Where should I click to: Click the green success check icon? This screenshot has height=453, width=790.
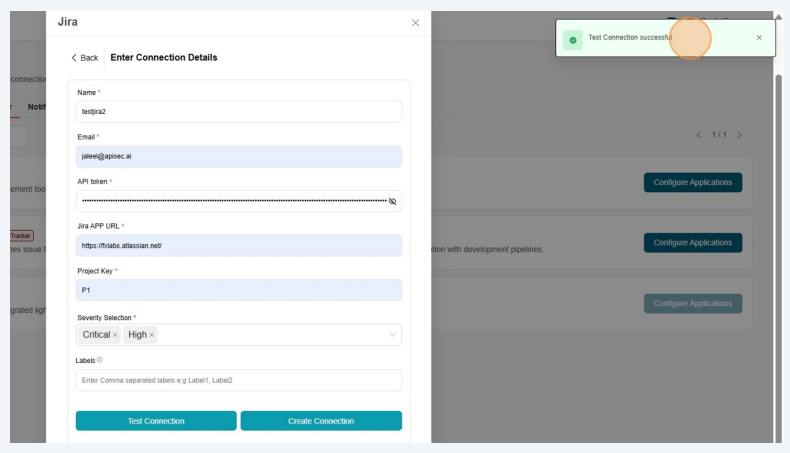pyautogui.click(x=572, y=39)
